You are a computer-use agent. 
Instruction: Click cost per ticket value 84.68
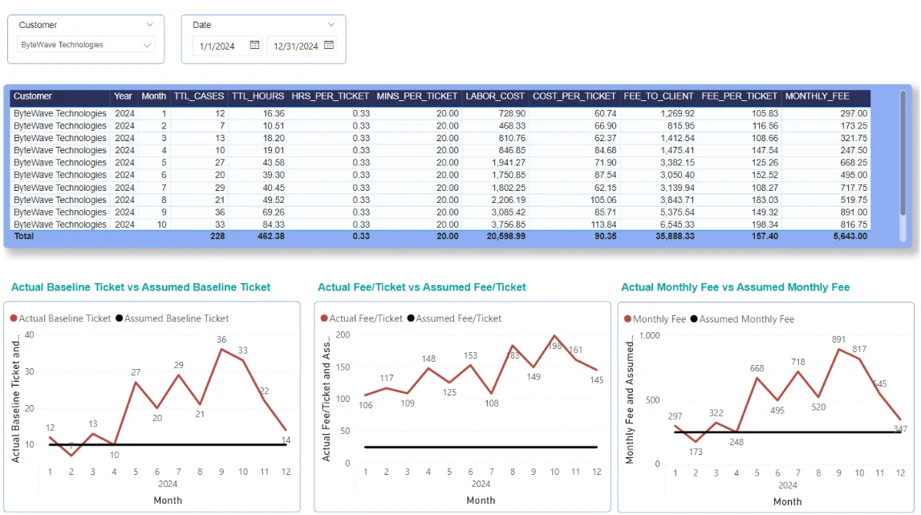pos(605,150)
